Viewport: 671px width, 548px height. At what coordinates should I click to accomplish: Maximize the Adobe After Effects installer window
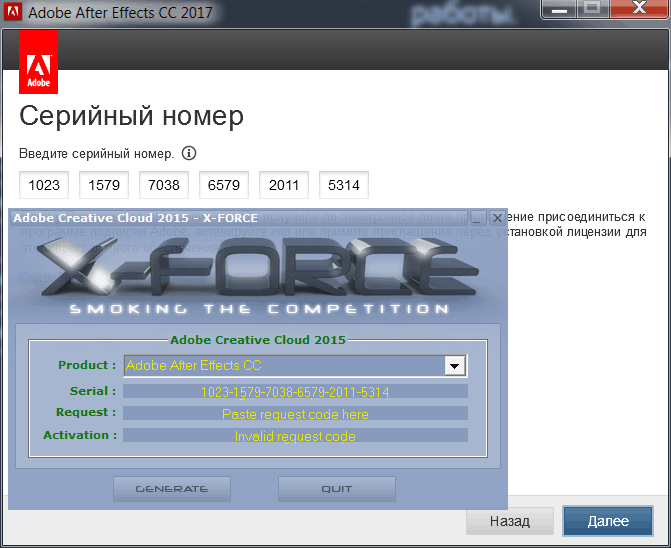click(x=592, y=8)
